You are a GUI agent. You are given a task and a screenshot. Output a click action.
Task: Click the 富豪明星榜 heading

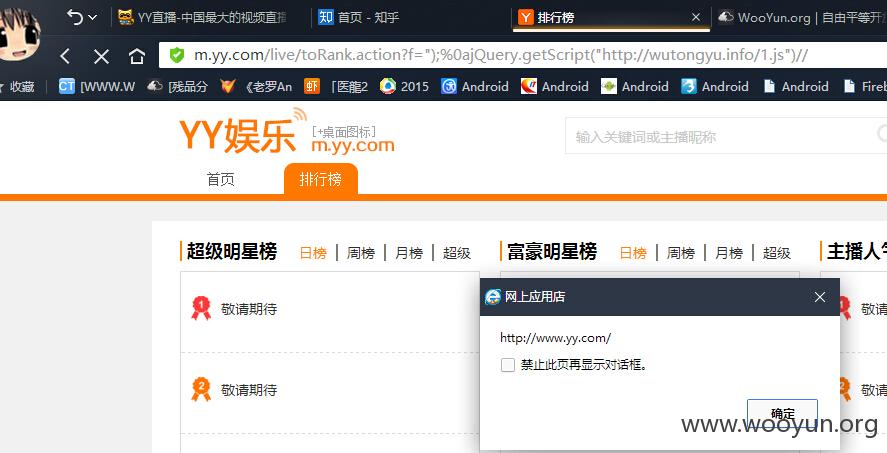click(552, 251)
